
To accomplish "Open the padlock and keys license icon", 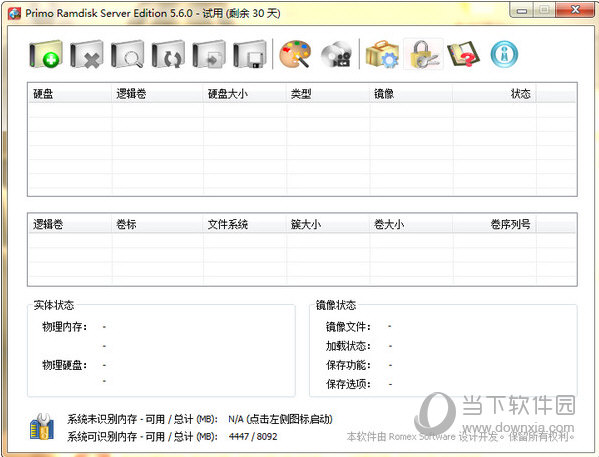I will [424, 55].
